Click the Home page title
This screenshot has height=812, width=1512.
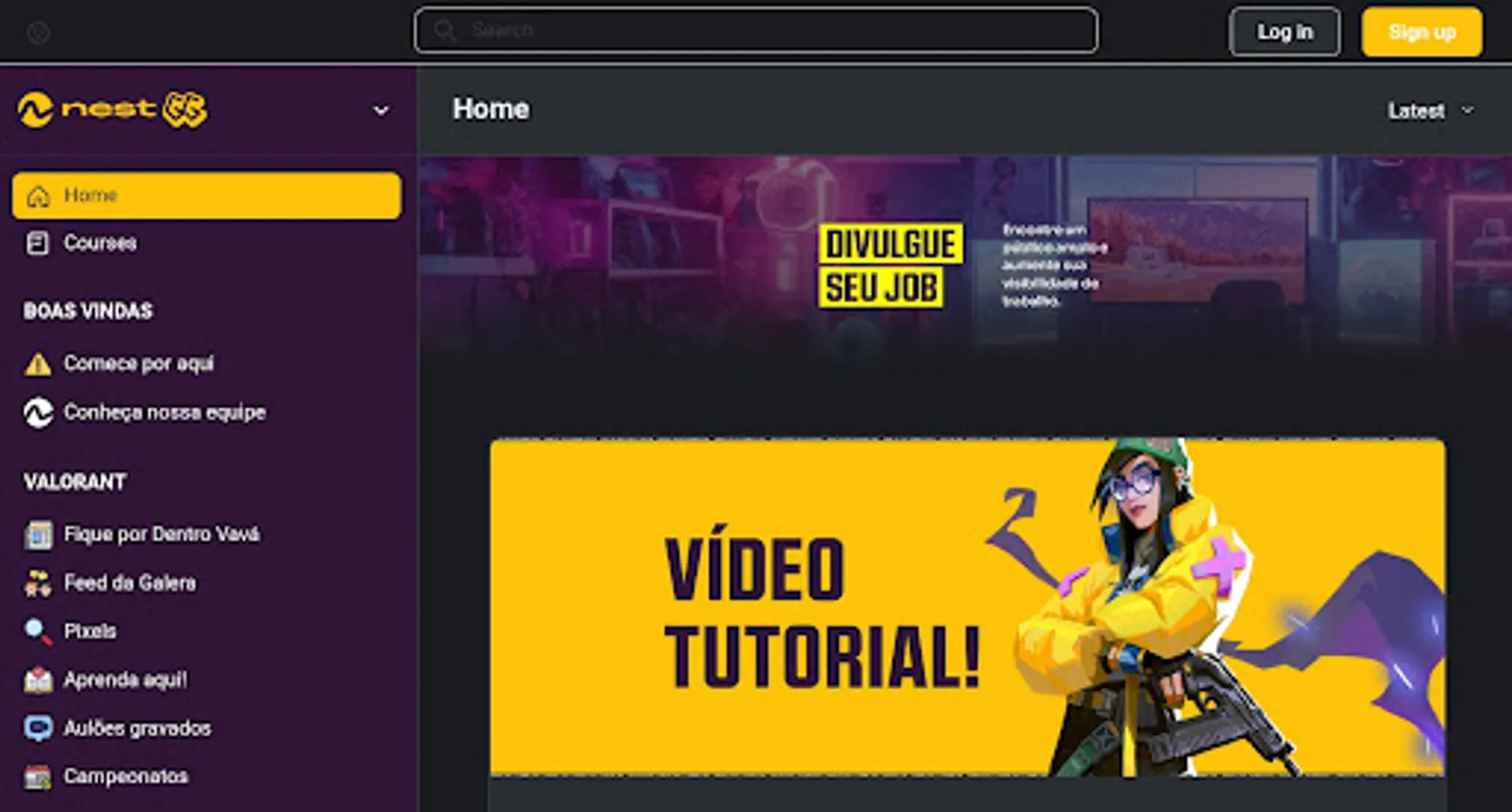coord(491,109)
